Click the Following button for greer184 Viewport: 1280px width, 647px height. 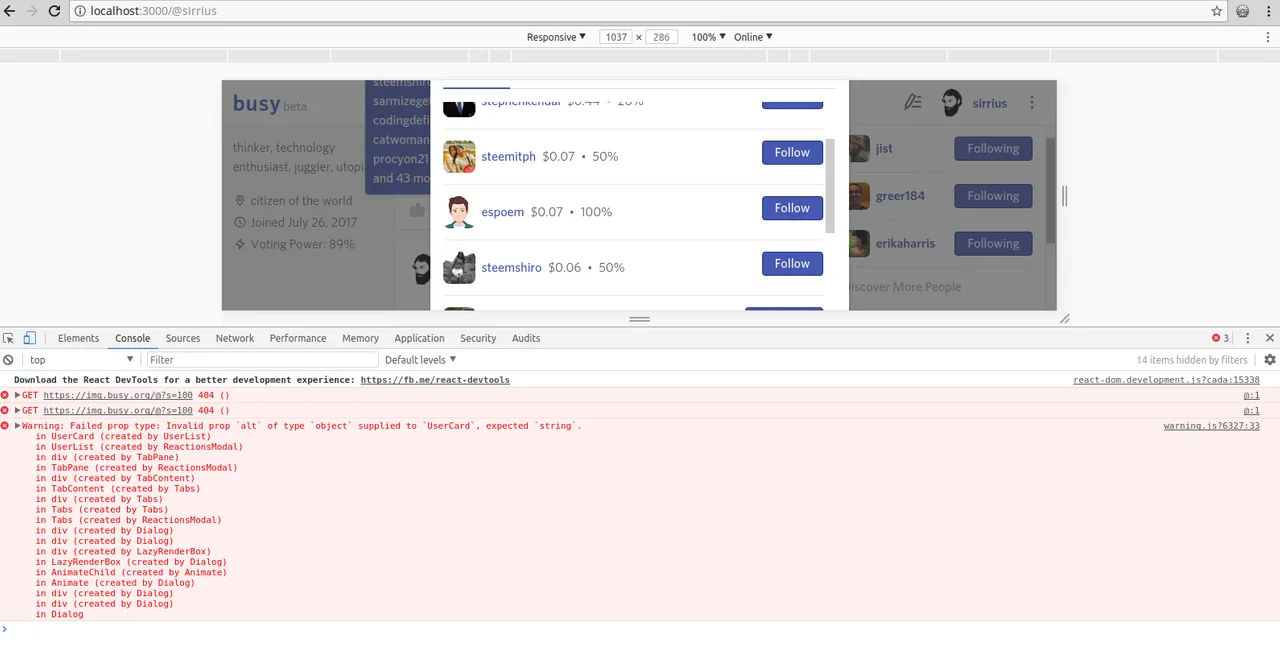tap(993, 196)
